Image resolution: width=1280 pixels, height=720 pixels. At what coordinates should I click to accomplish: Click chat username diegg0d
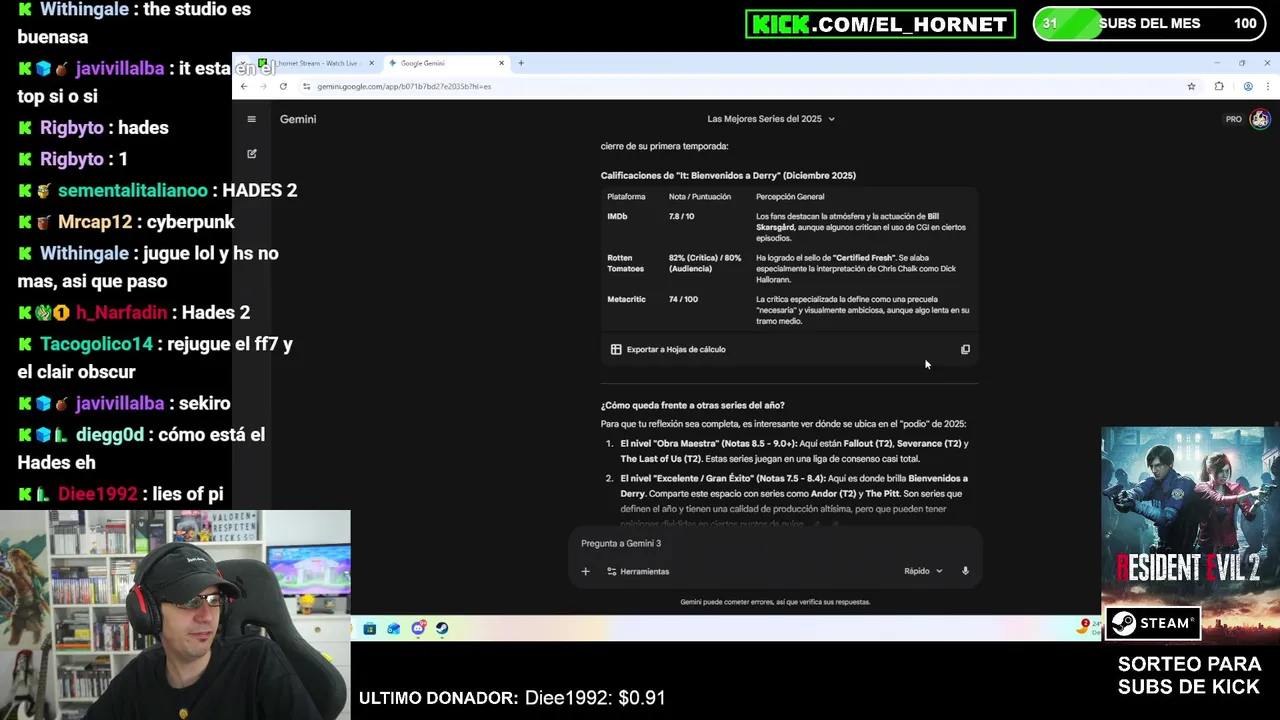(x=110, y=435)
